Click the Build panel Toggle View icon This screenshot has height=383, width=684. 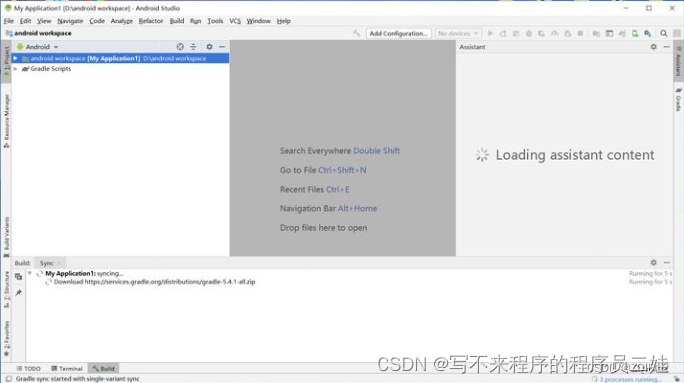(18, 277)
